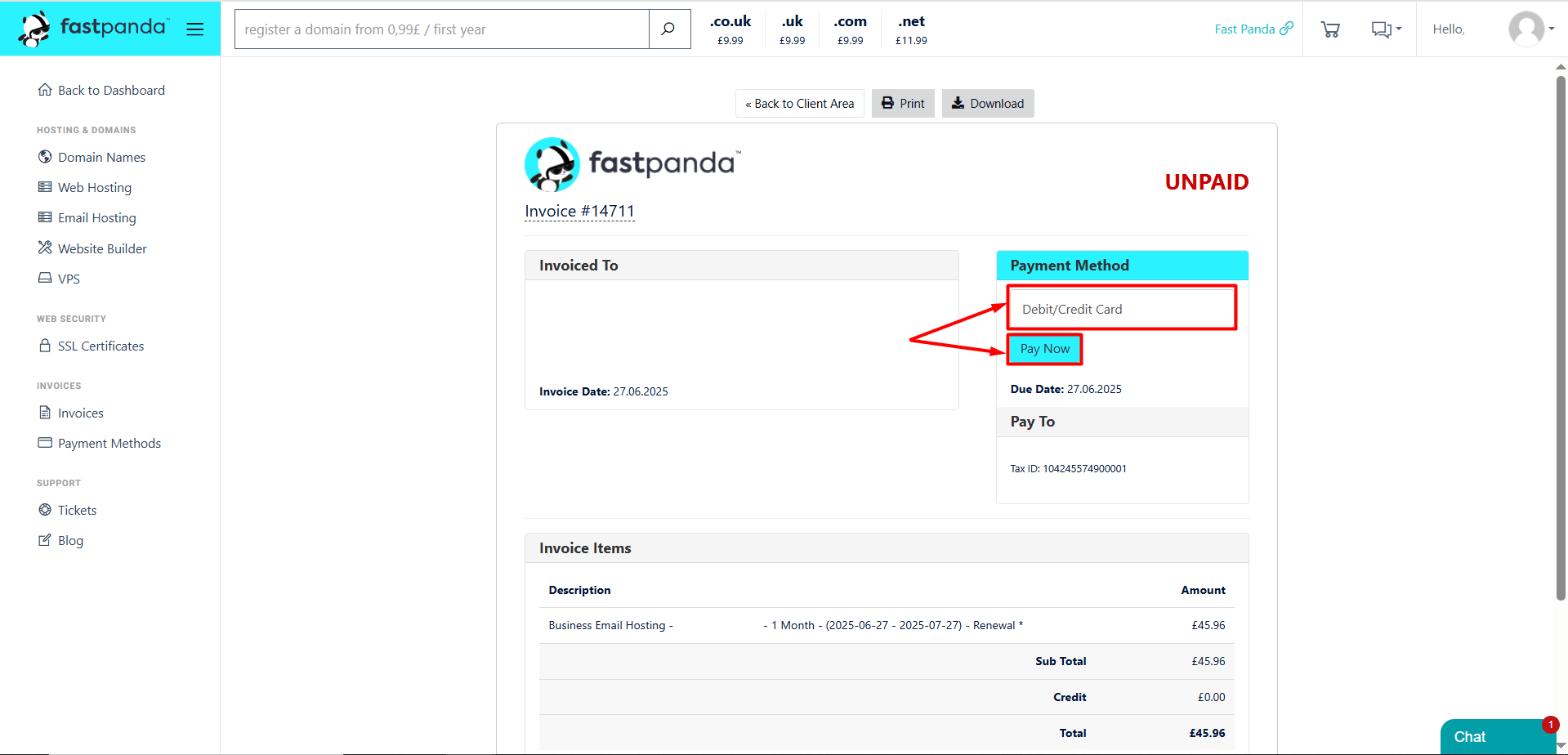Click the fastpanda logo in the header
The height and width of the screenshot is (755, 1568).
click(93, 29)
